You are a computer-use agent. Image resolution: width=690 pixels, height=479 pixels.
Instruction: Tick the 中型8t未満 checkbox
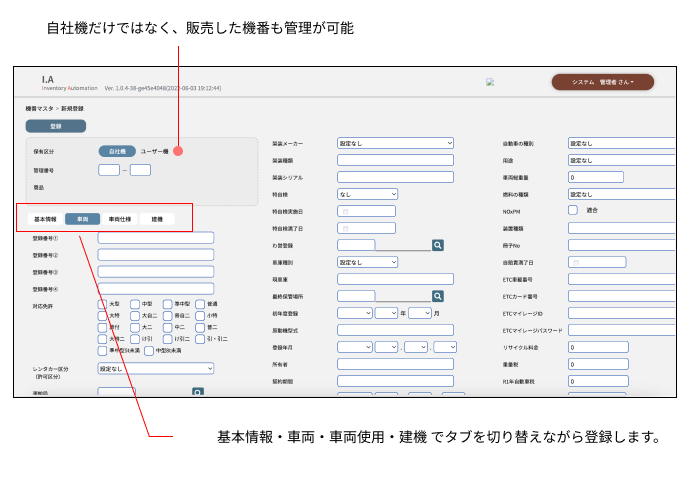point(149,351)
